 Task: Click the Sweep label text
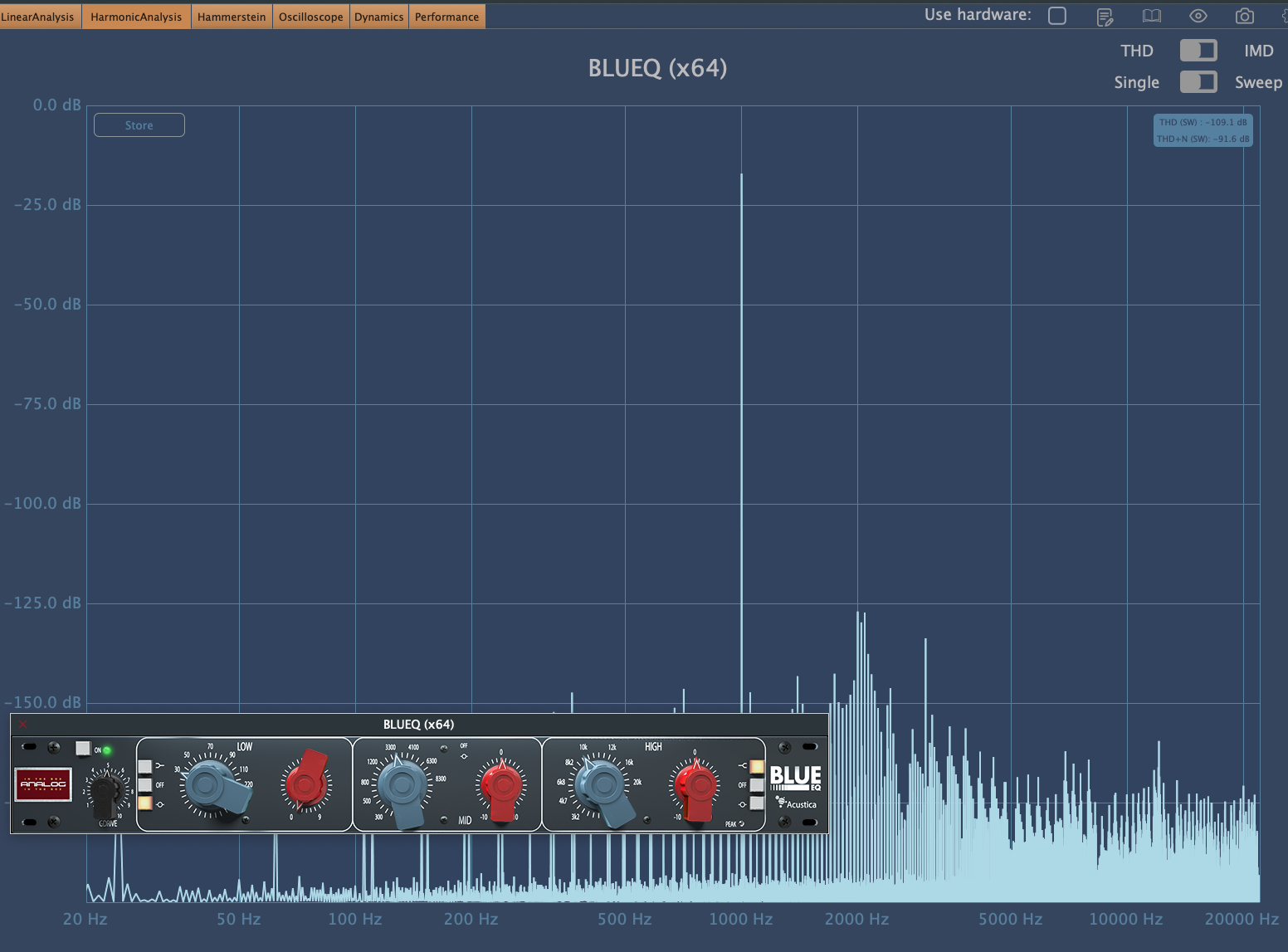(1259, 82)
